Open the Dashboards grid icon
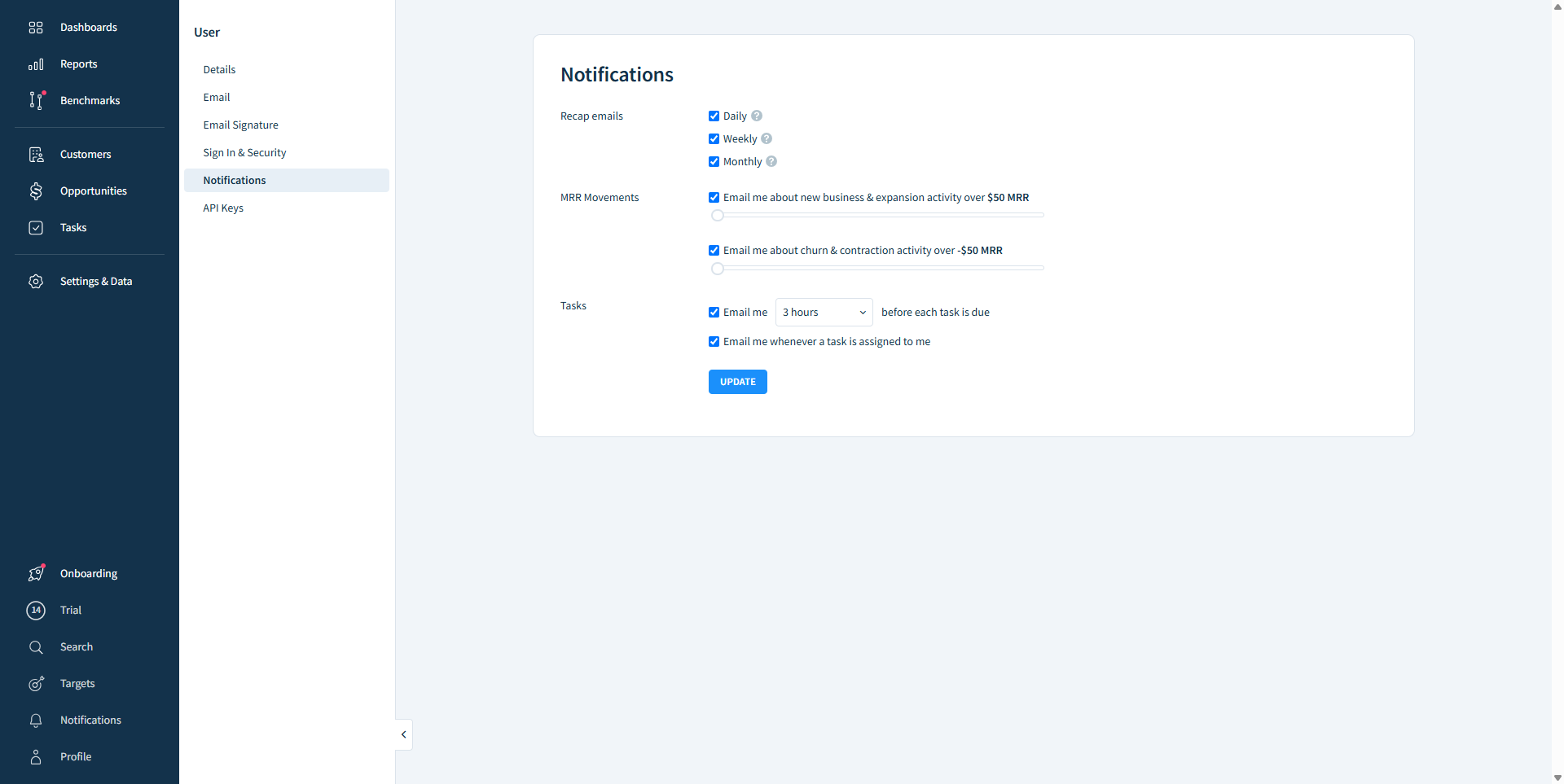1564x784 pixels. coord(36,28)
